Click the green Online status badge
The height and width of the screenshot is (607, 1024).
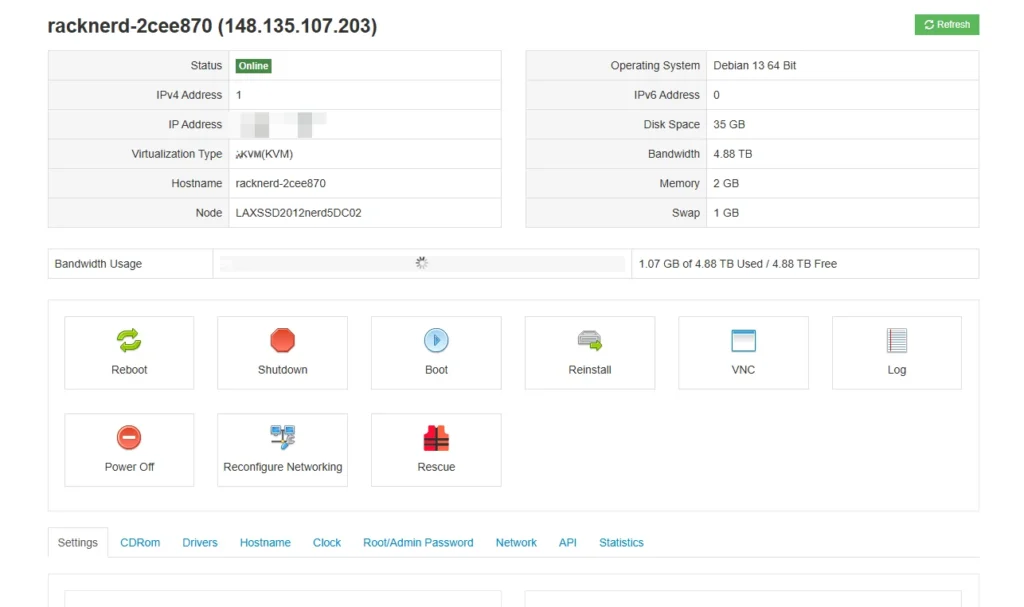(253, 66)
